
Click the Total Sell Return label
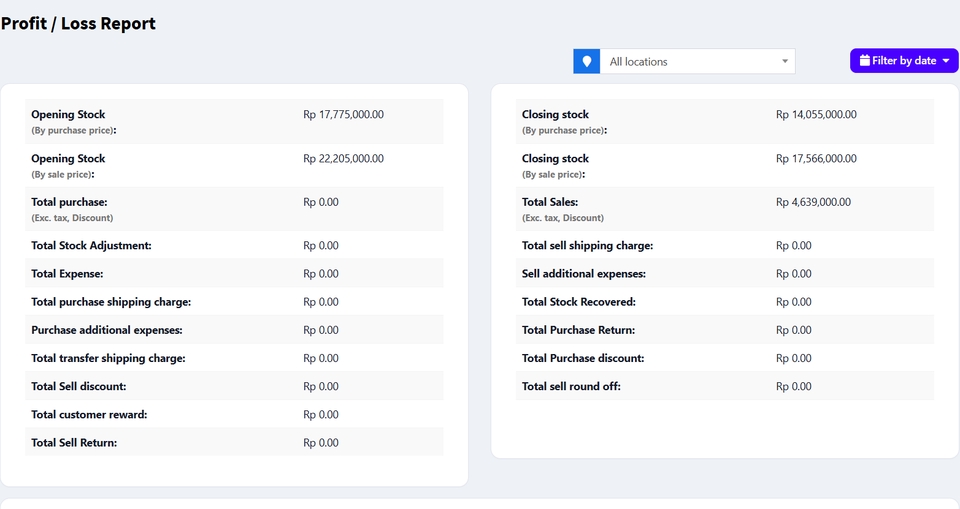point(74,443)
